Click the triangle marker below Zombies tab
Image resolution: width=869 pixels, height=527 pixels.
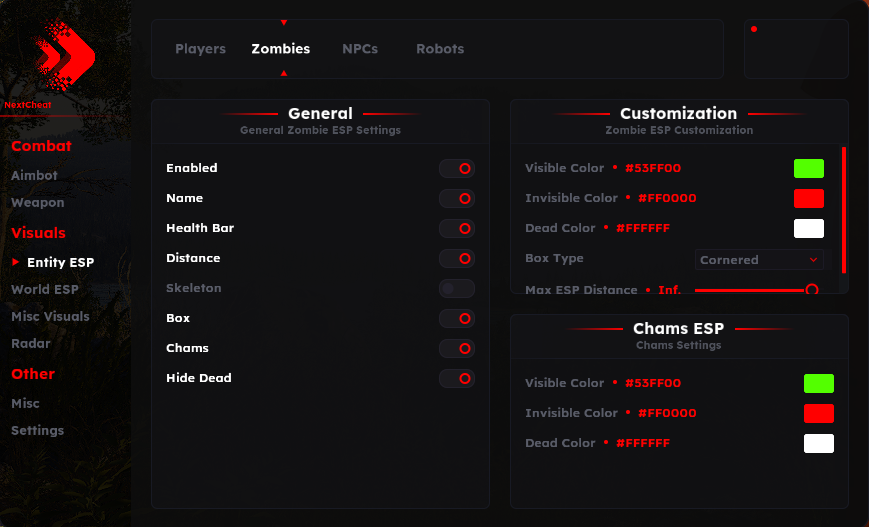284,73
